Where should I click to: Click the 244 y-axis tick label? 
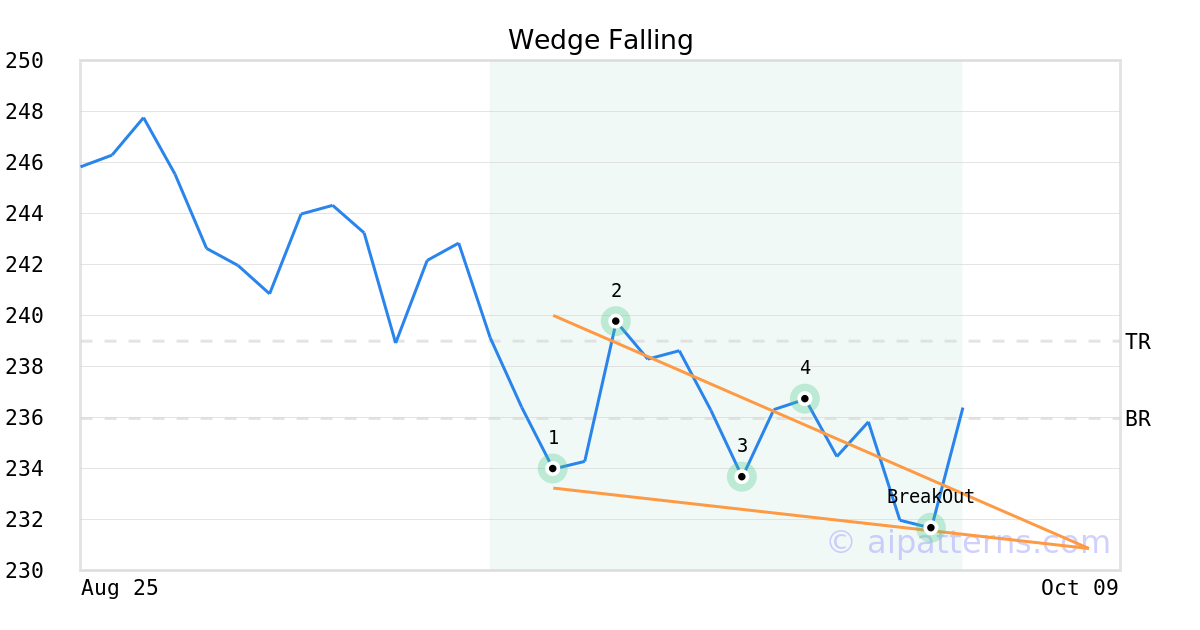(24, 214)
